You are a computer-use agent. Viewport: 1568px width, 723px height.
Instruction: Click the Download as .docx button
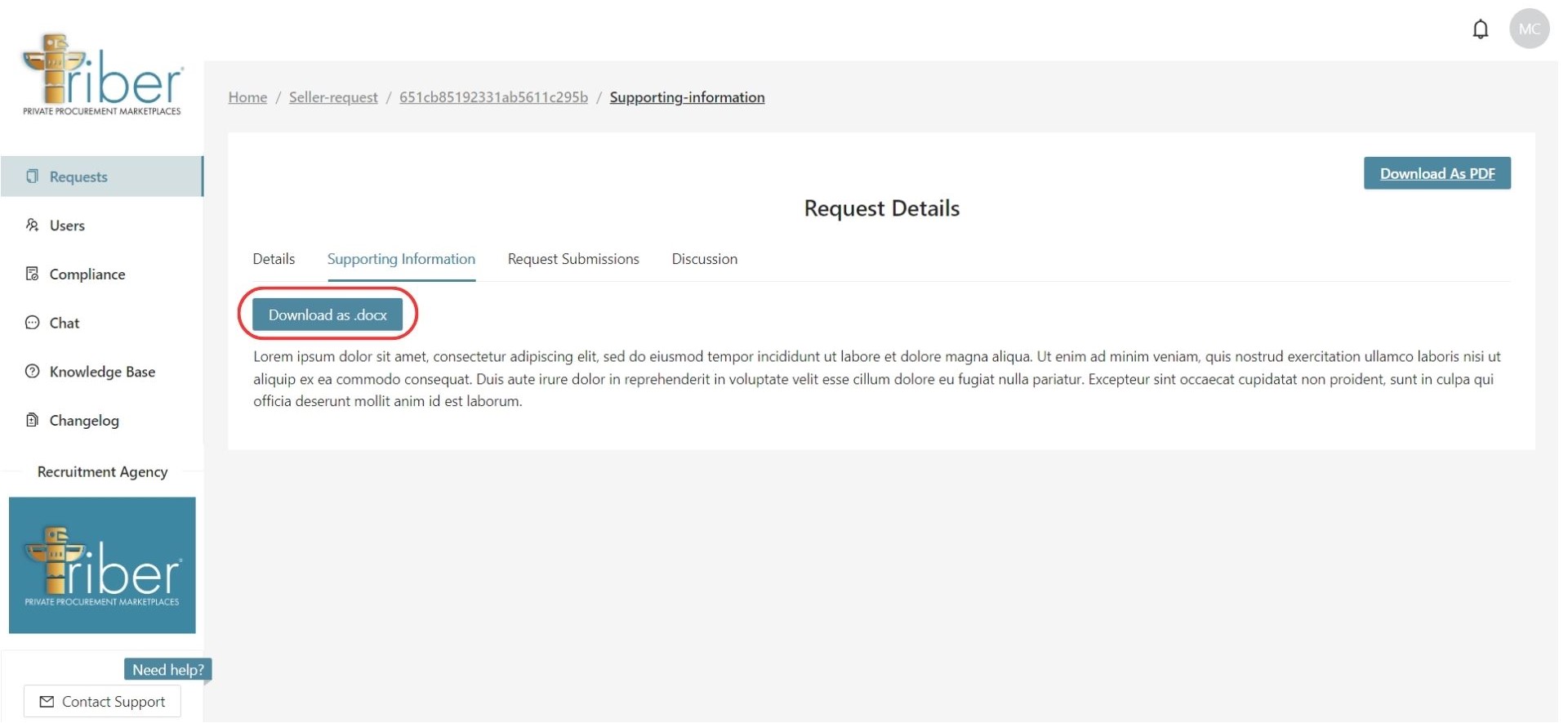click(x=327, y=315)
